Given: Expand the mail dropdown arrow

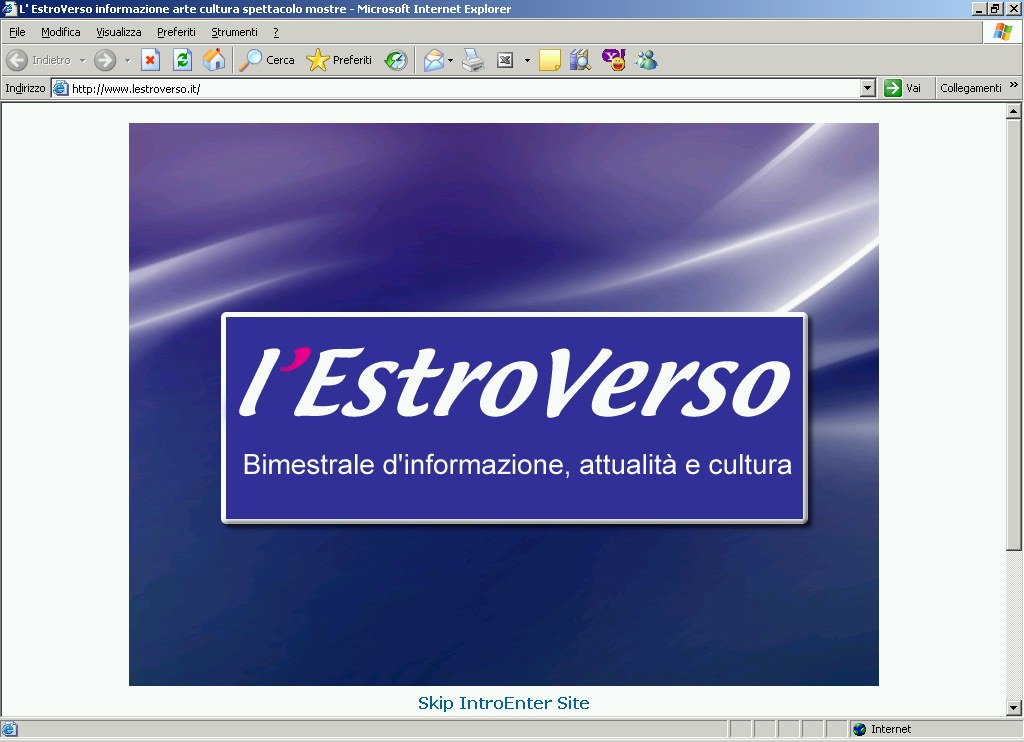Looking at the screenshot, I should tap(451, 60).
